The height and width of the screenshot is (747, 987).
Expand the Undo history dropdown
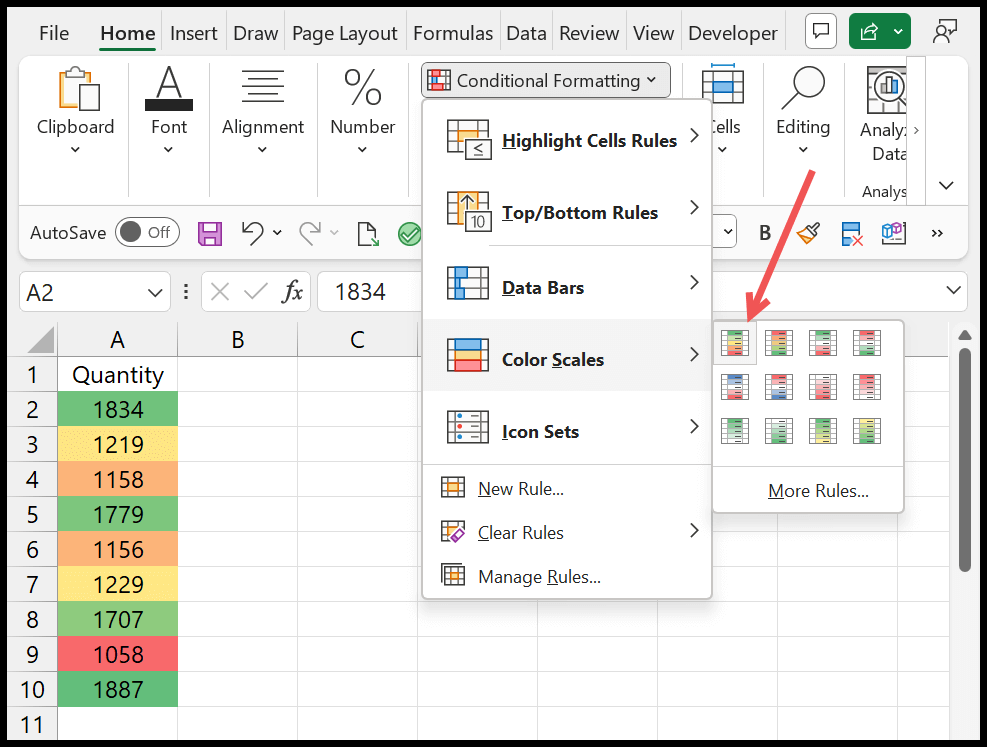pyautogui.click(x=277, y=232)
